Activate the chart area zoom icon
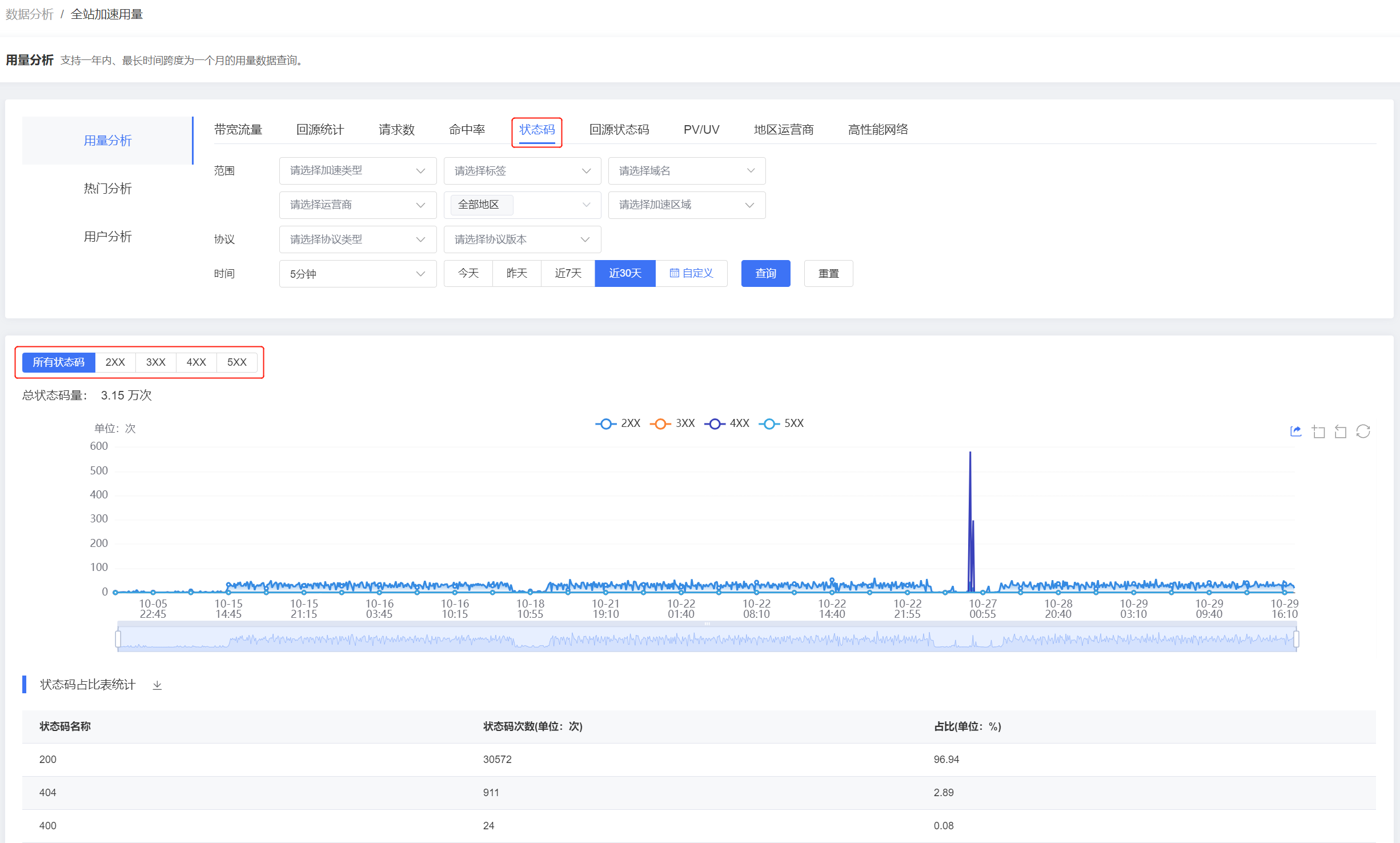The height and width of the screenshot is (843, 1400). click(x=1318, y=432)
